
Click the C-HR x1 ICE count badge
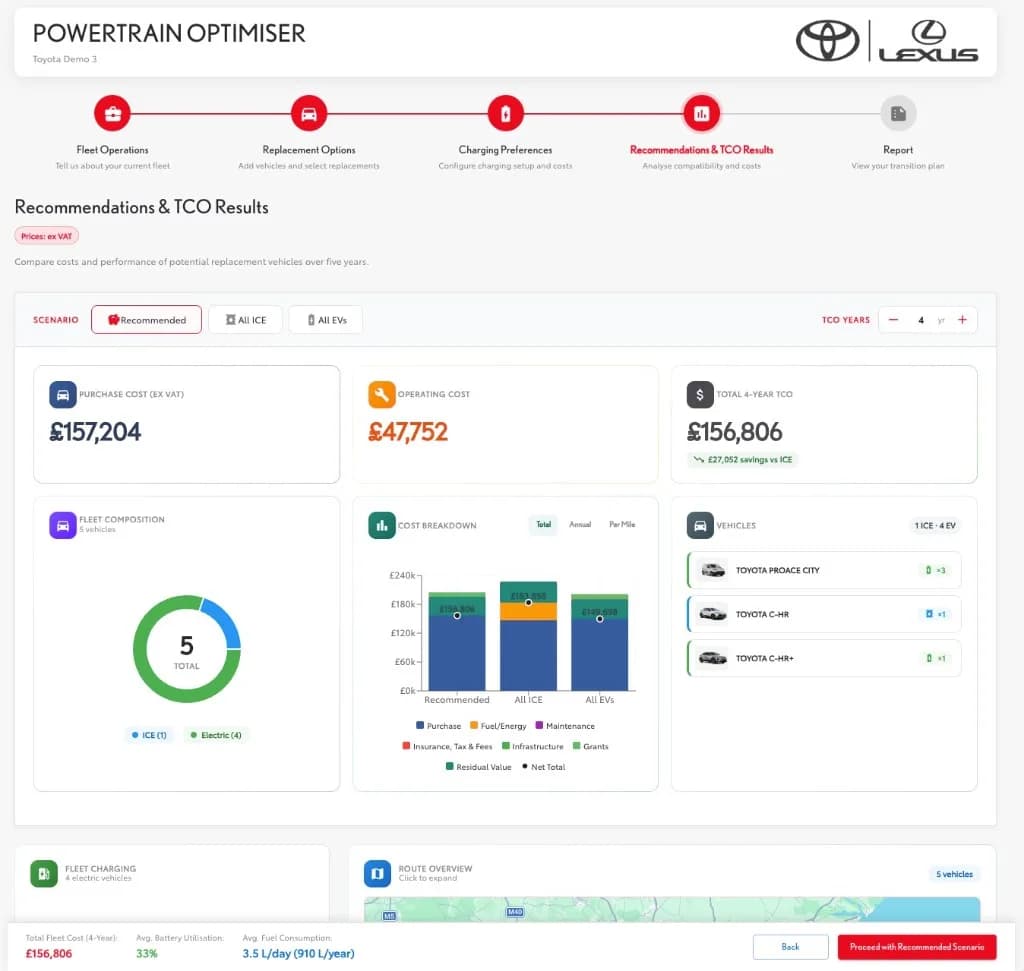point(936,614)
